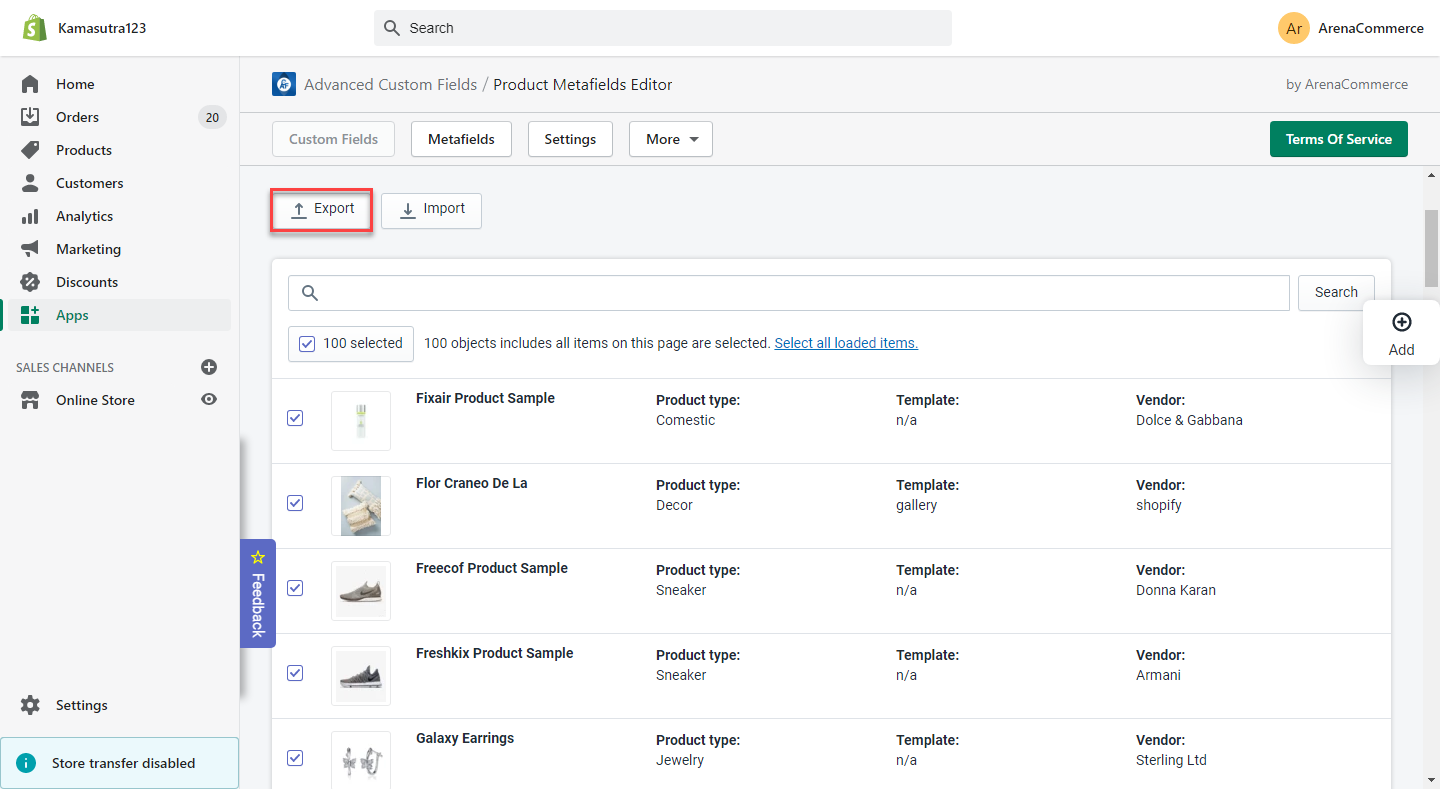Click Flor Craneo De La title
The height and width of the screenshot is (789, 1440).
472,483
